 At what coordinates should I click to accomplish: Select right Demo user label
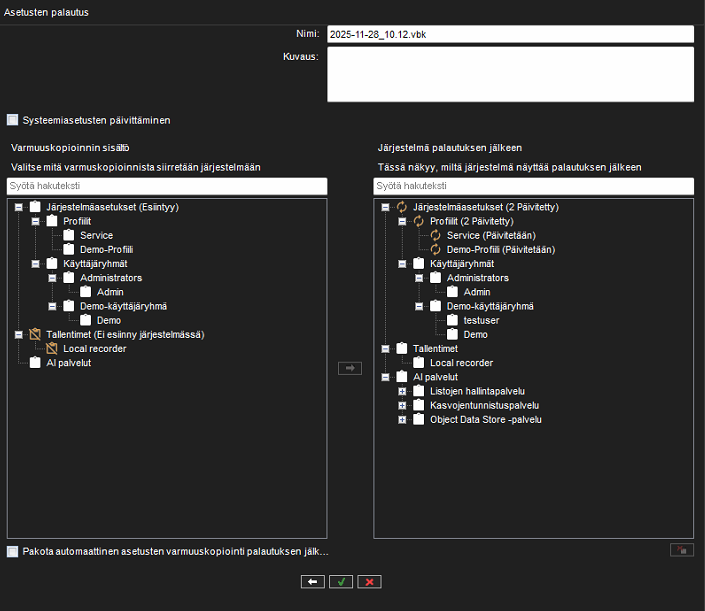(475, 335)
